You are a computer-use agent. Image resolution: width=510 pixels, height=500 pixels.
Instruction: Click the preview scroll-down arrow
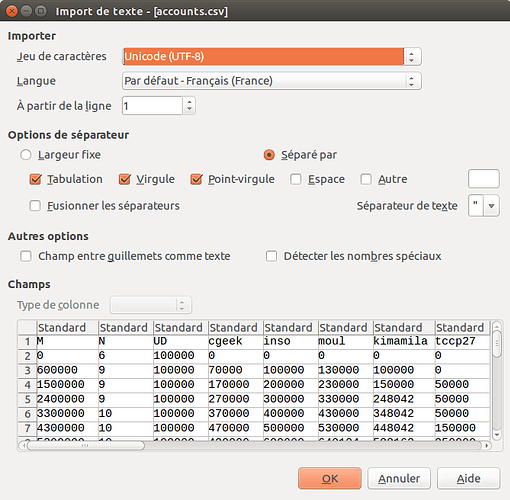[x=497, y=435]
